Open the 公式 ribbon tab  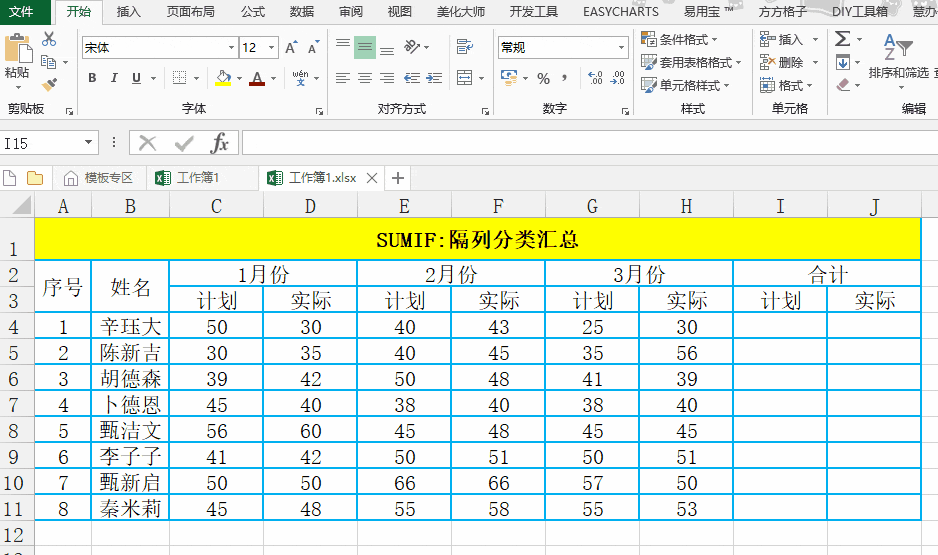(253, 12)
